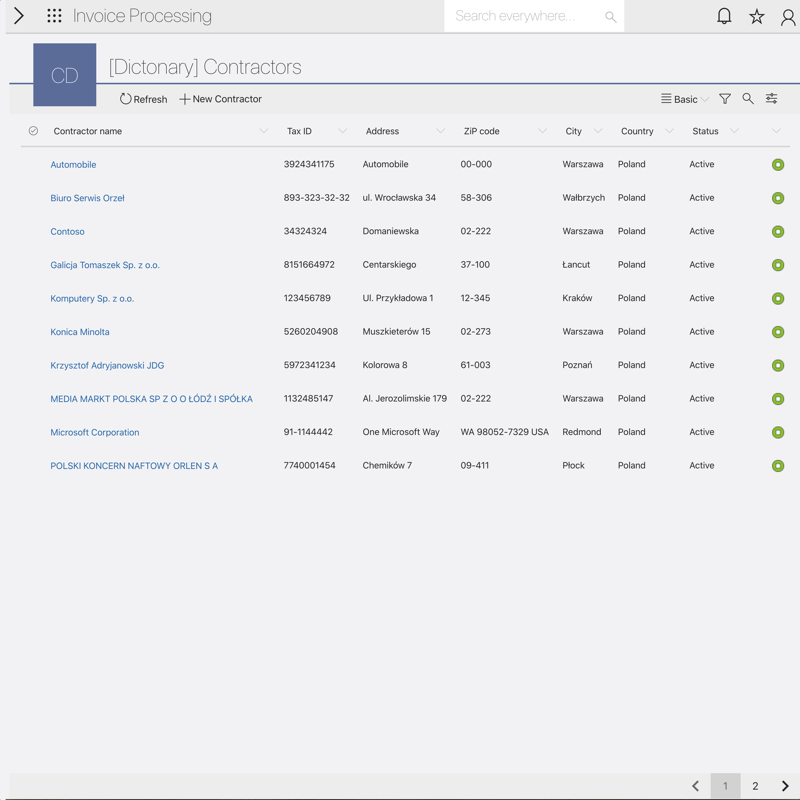800x800 pixels.
Task: Click the filter funnel icon
Action: (725, 99)
